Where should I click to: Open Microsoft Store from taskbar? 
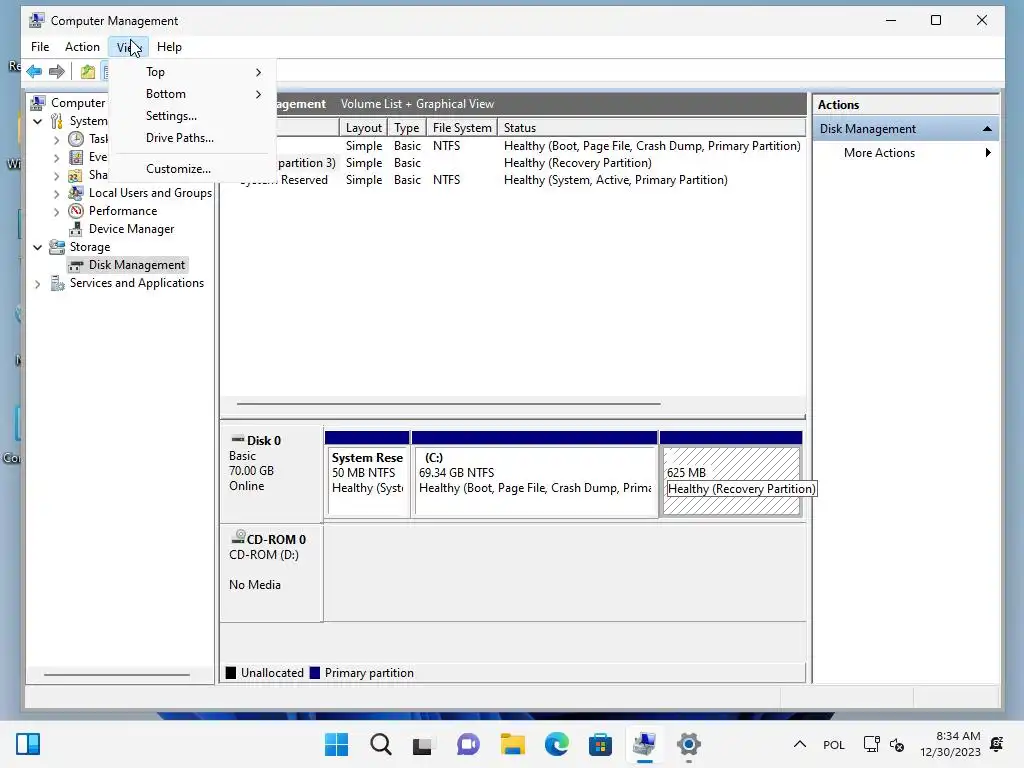[600, 744]
